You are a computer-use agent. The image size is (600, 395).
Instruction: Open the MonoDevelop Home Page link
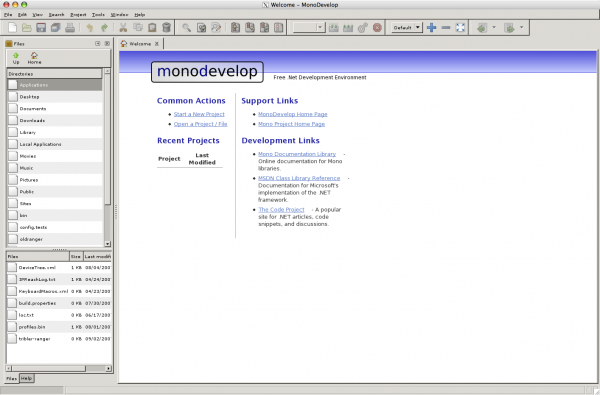tap(293, 114)
